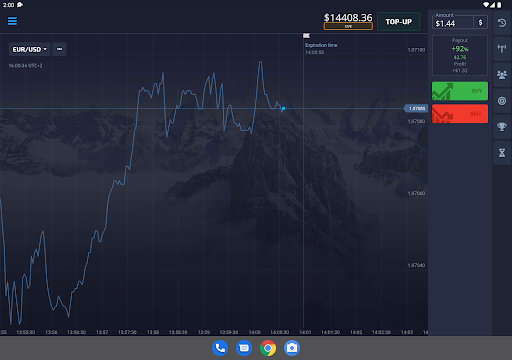The height and width of the screenshot is (360, 512).
Task: Expand the EUR/USD asset dropdown
Action: tap(30, 49)
